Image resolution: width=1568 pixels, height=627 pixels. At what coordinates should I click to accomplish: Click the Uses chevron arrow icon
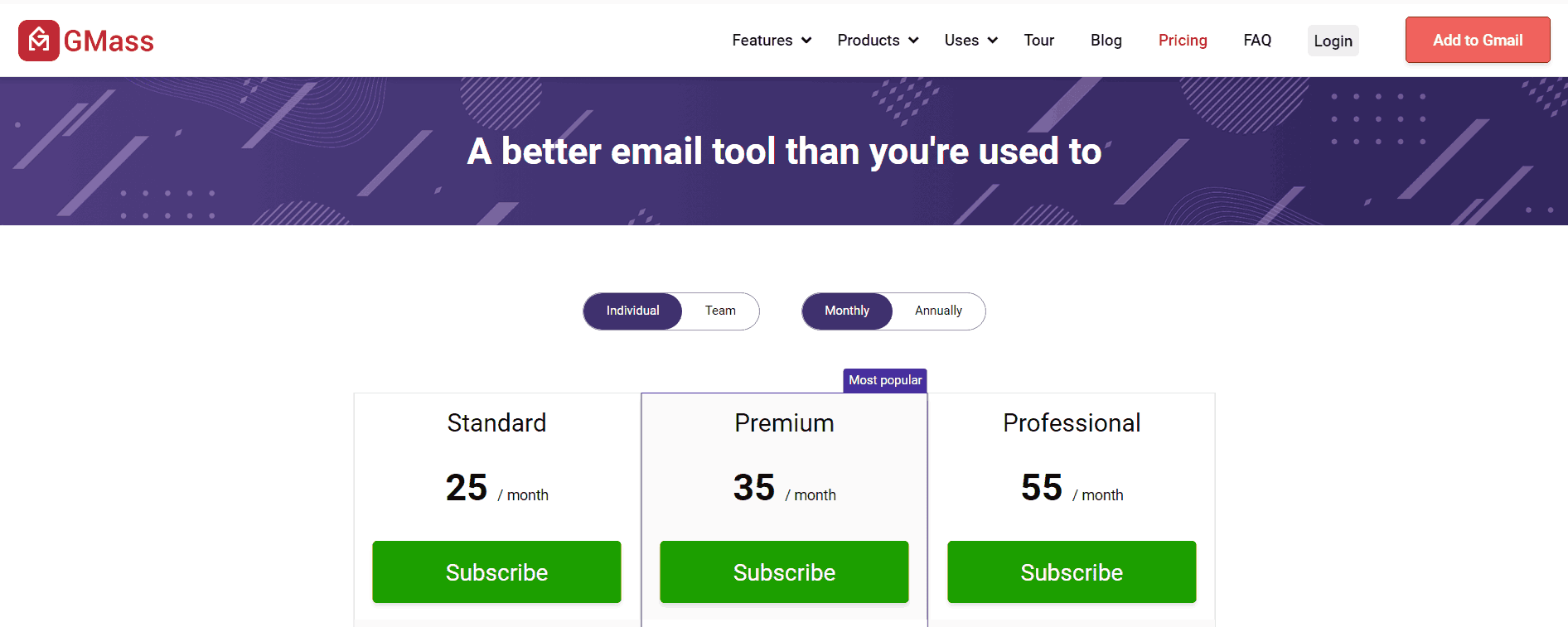click(x=993, y=41)
